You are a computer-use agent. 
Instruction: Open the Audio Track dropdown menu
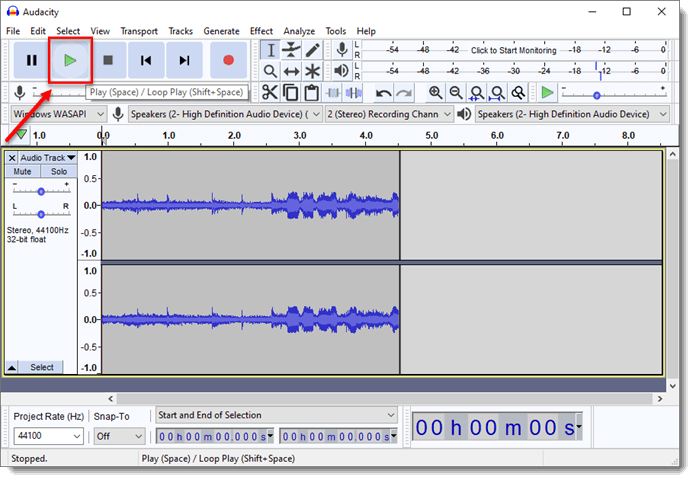pos(48,158)
